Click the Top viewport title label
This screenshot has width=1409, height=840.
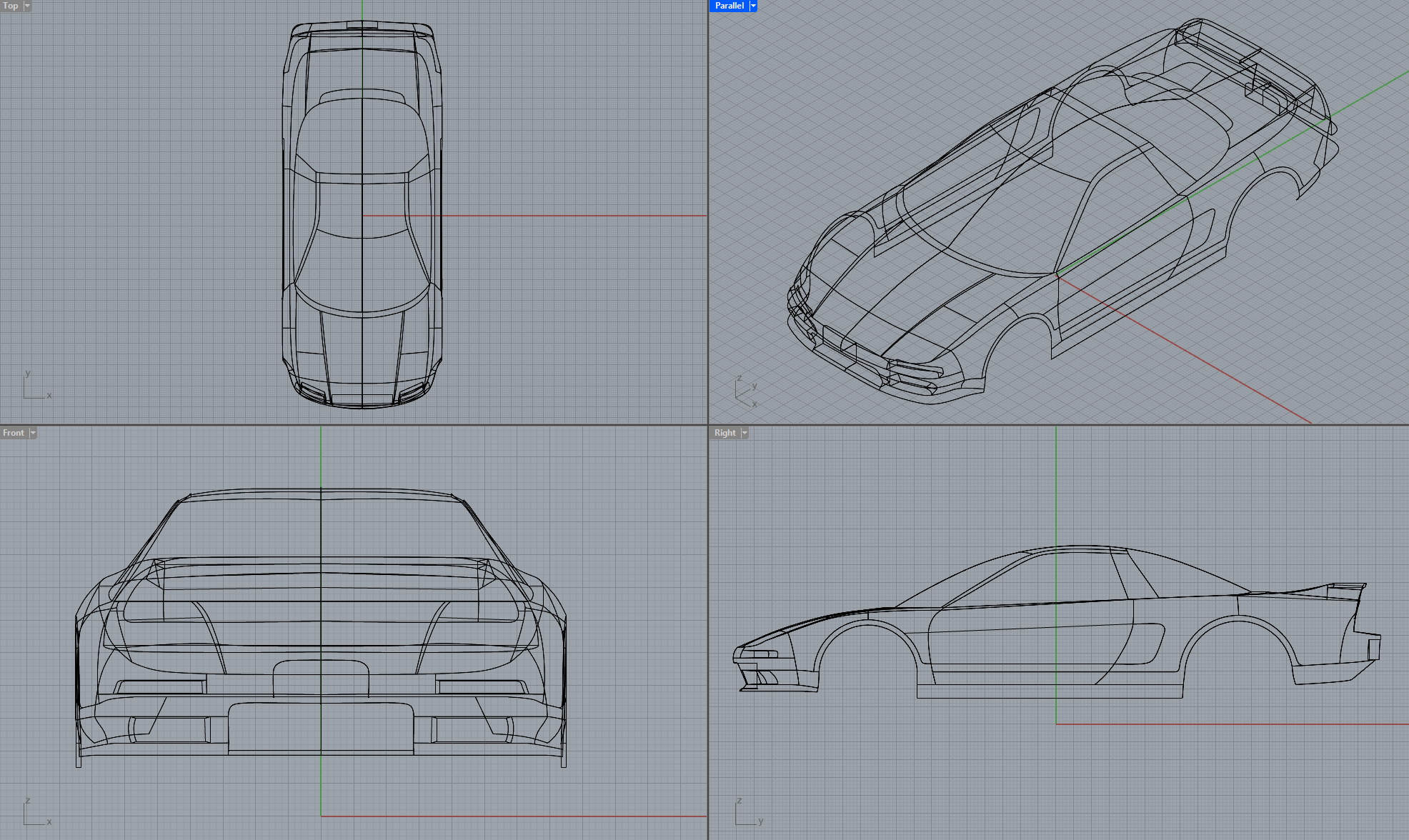(x=11, y=6)
